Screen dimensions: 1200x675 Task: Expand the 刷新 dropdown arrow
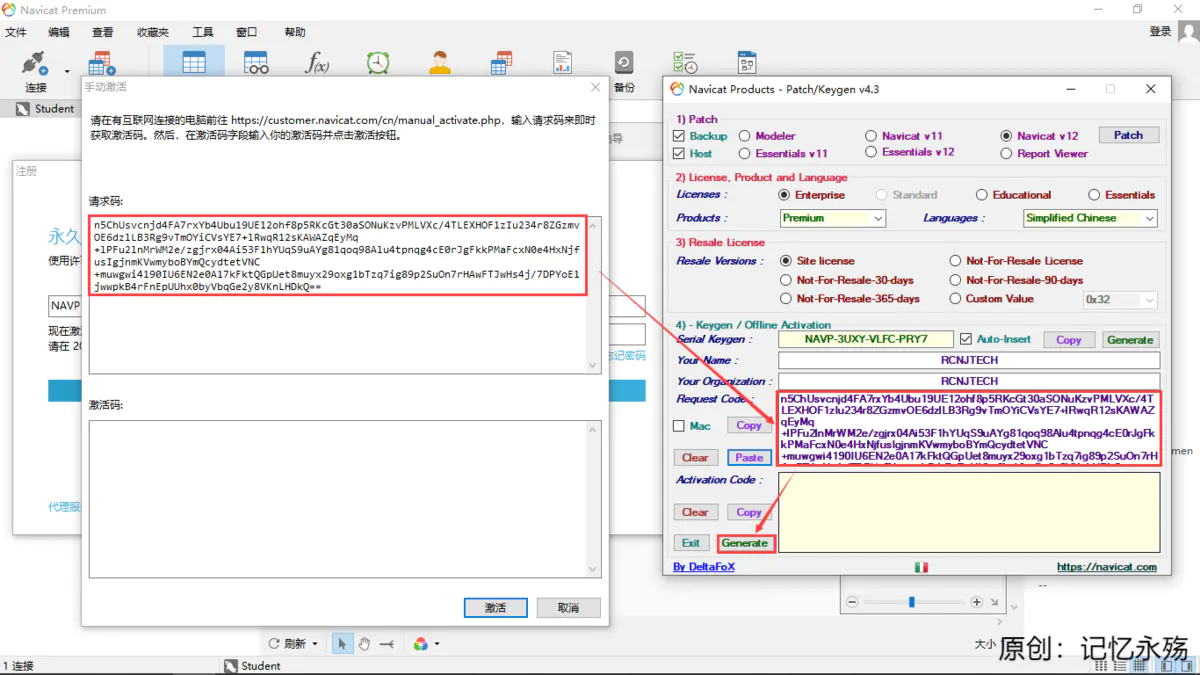coord(315,644)
